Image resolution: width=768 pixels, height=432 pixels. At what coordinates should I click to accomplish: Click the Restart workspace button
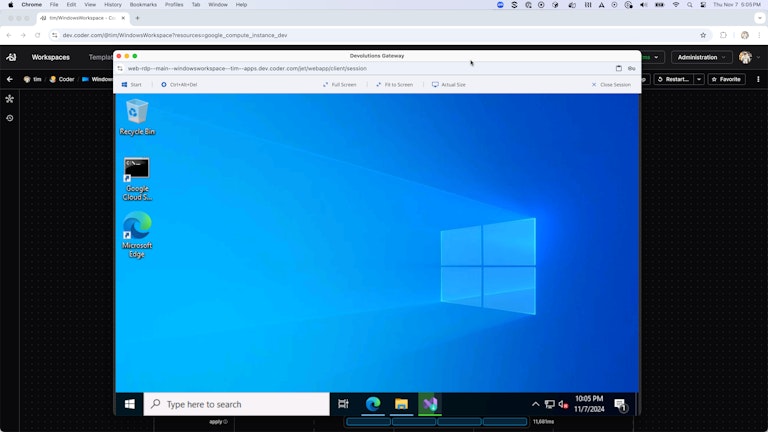click(673, 79)
